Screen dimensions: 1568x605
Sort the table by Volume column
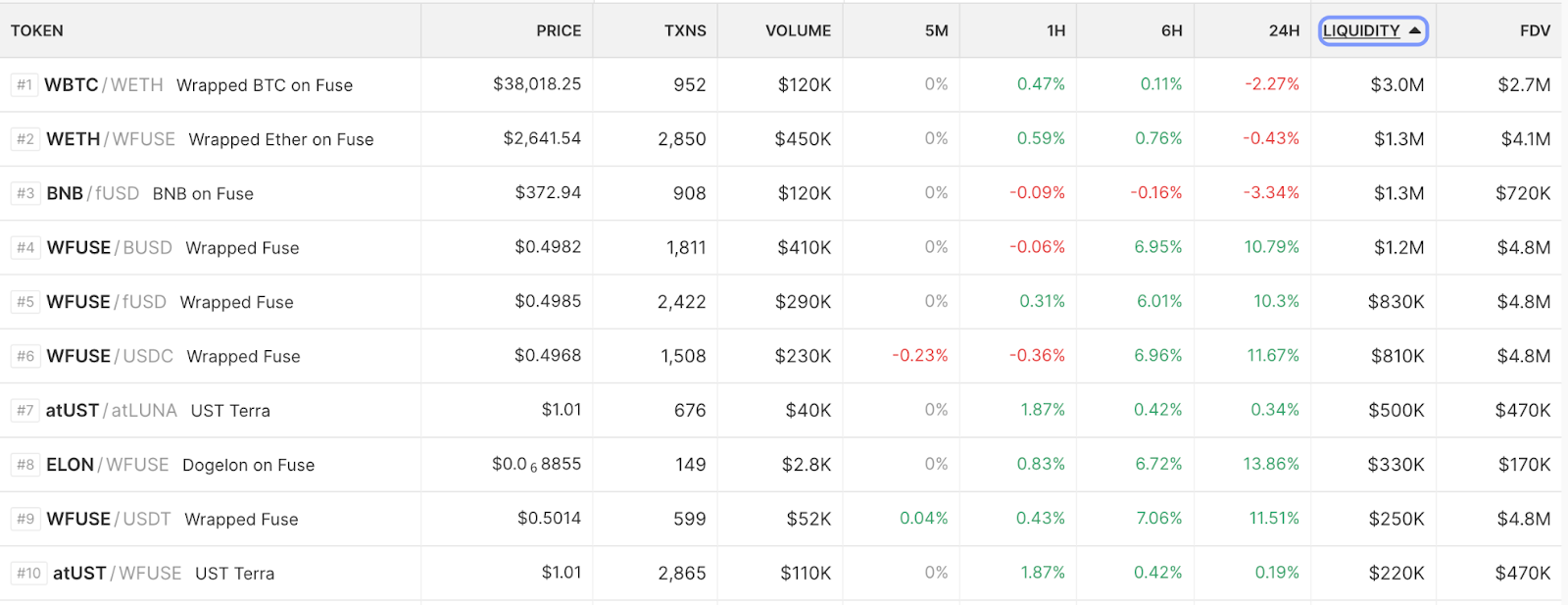click(x=798, y=30)
